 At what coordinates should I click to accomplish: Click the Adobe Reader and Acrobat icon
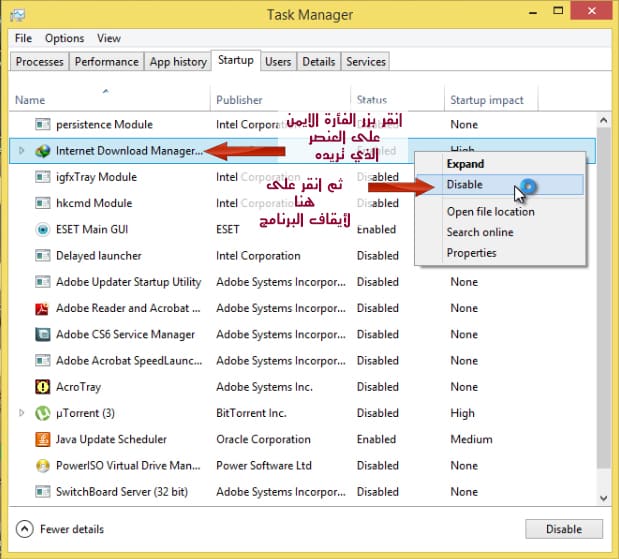click(42, 308)
